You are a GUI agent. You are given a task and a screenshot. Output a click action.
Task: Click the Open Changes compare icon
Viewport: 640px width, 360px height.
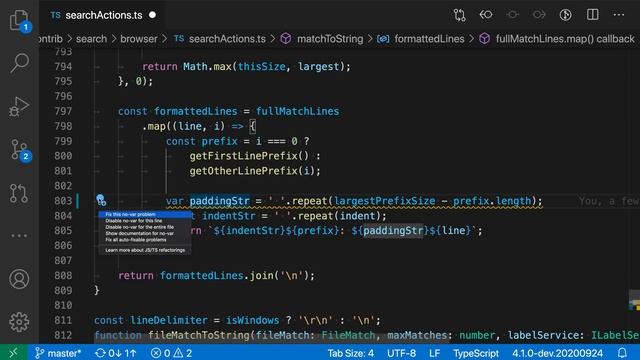(x=460, y=15)
